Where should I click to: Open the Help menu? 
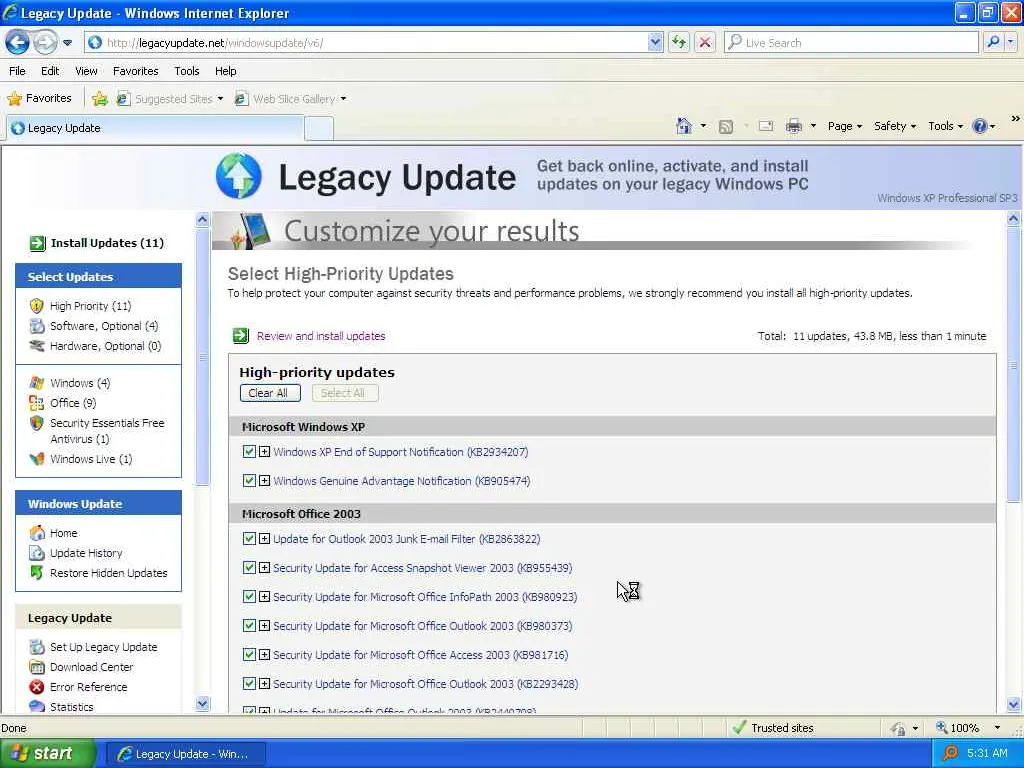tap(225, 71)
